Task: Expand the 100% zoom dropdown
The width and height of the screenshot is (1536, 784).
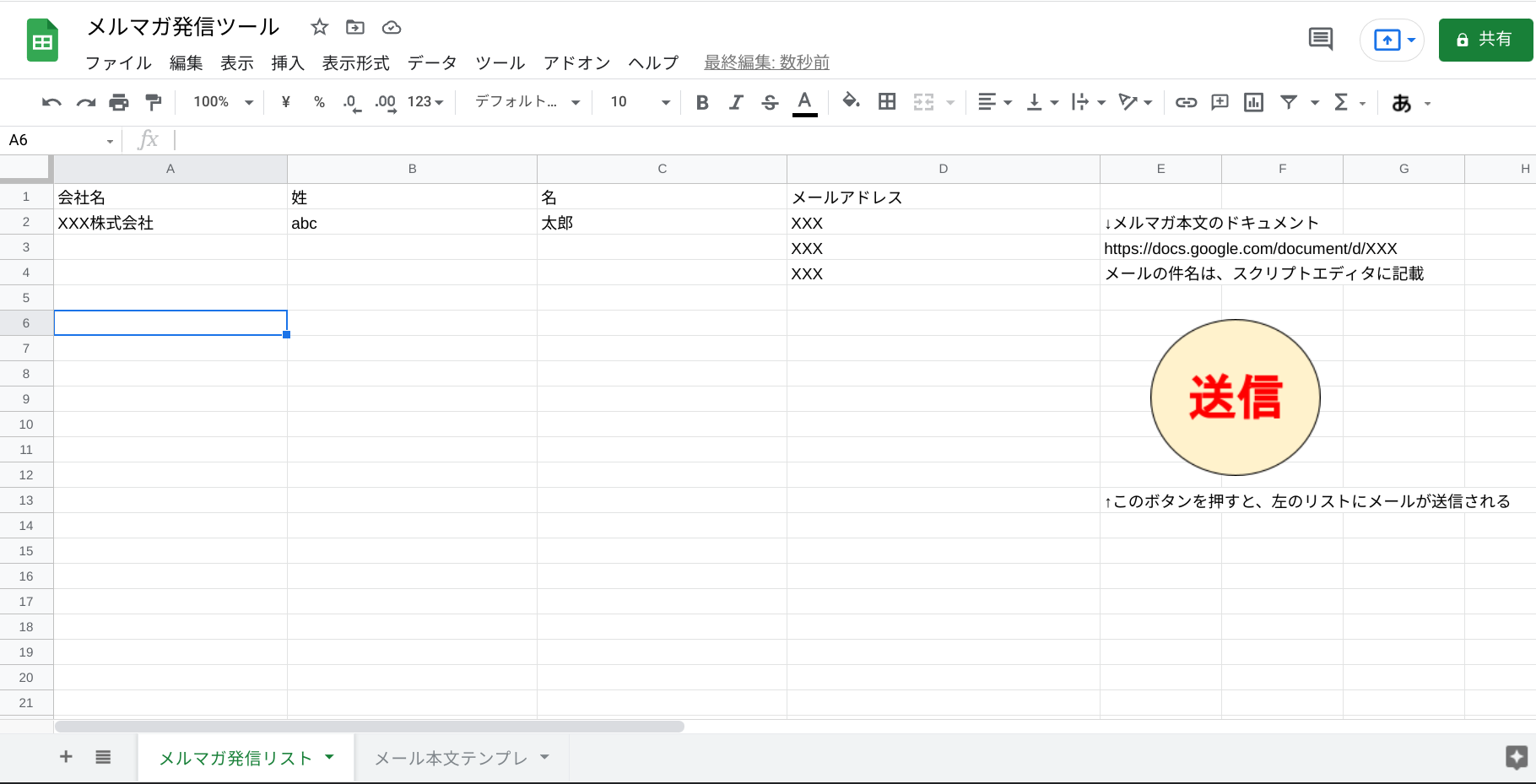Action: (x=223, y=102)
